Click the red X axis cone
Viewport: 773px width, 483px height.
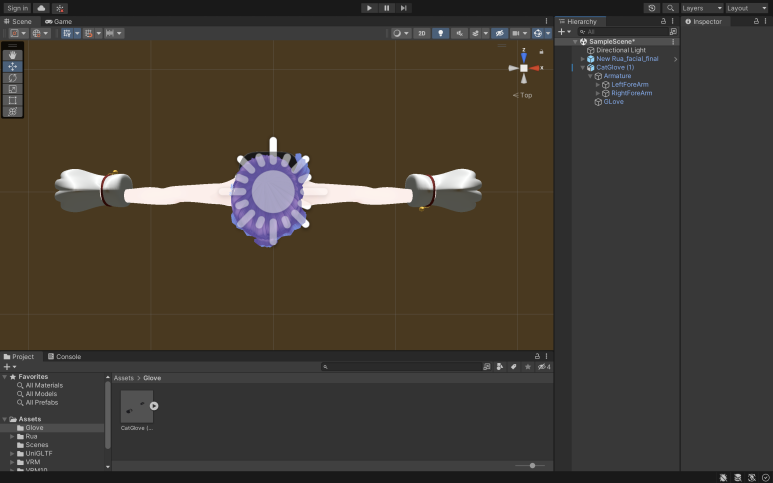point(534,68)
